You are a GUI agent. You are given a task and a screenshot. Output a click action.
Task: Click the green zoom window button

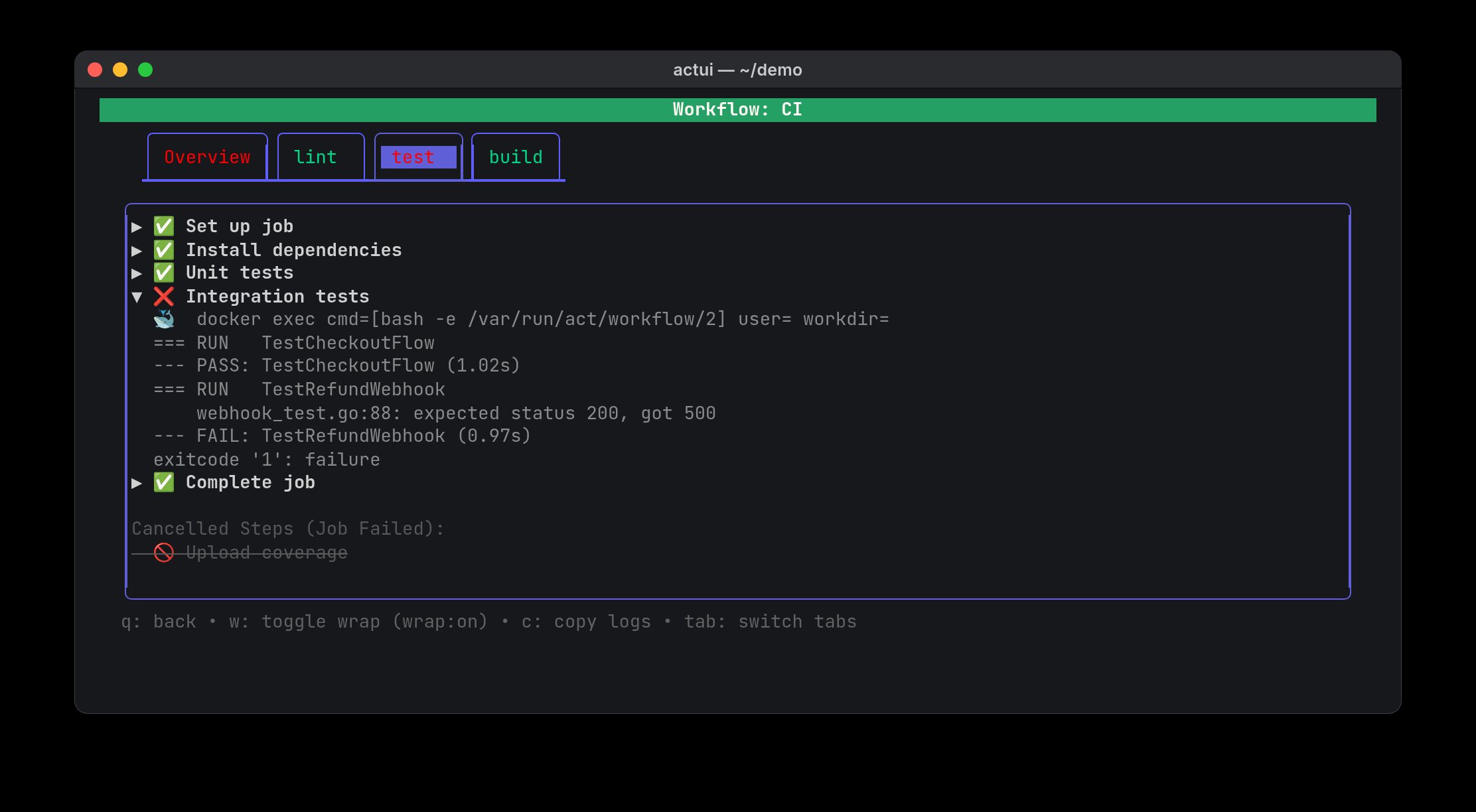[145, 70]
